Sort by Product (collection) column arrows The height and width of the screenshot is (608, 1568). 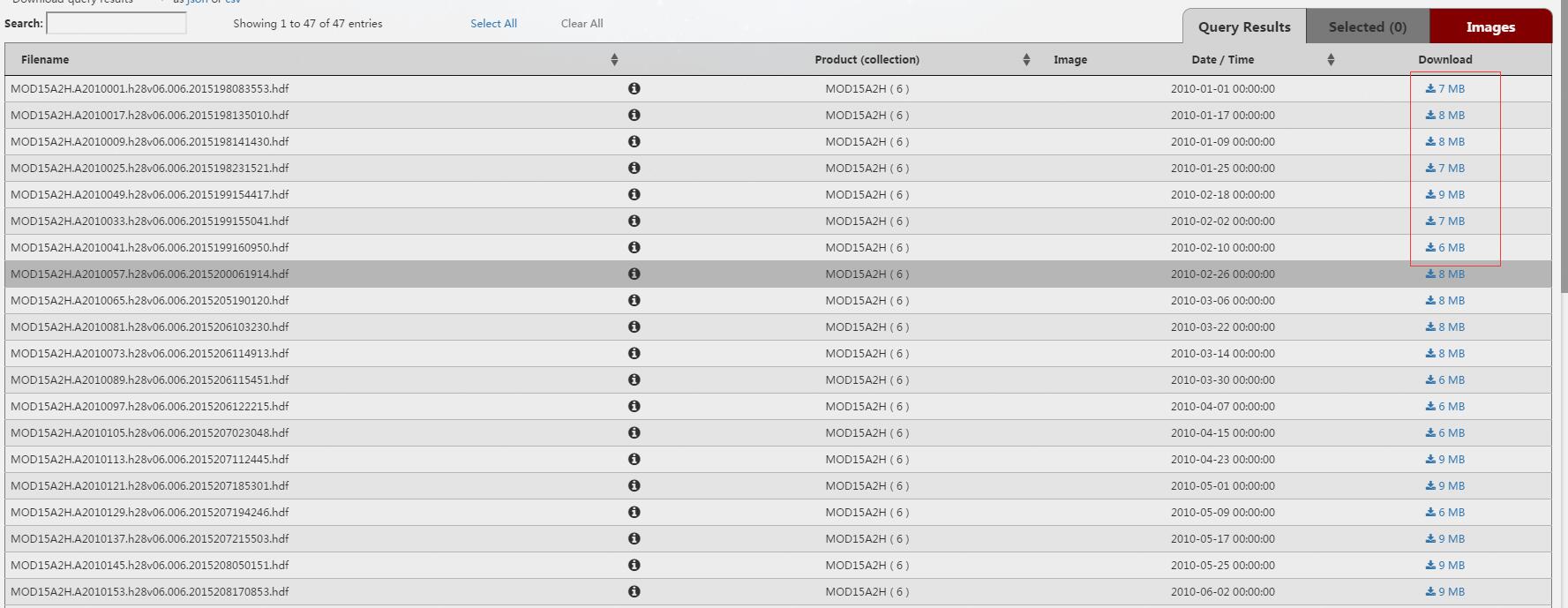(x=1026, y=59)
